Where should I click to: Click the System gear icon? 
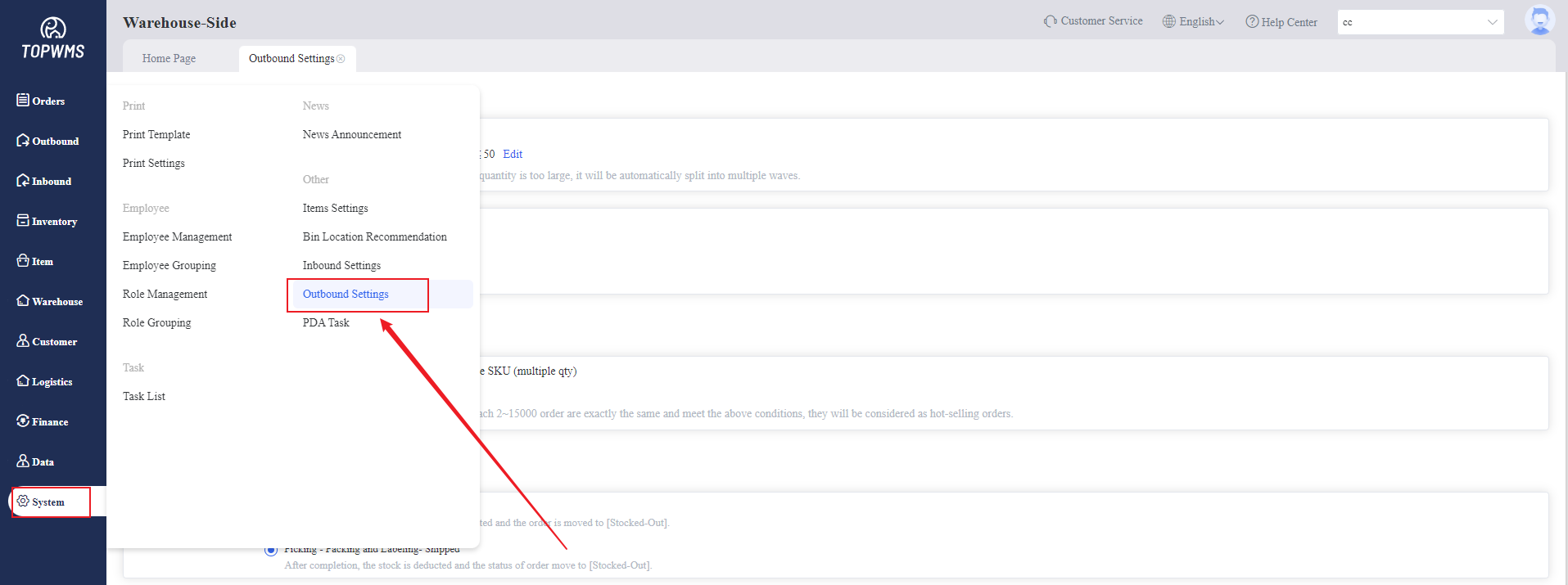[x=23, y=502]
